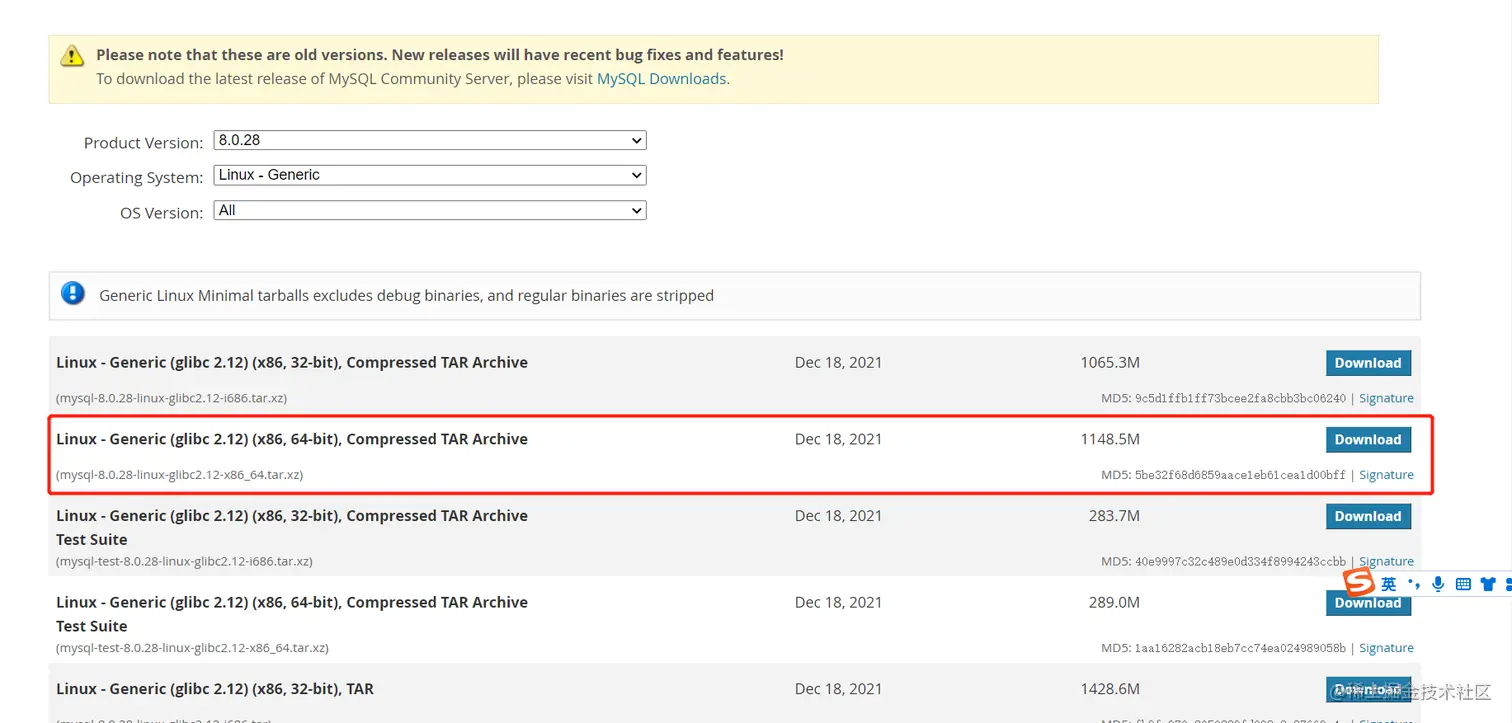Click Signature link for mysql-8.0.28 i686 tar.xz
Image resolution: width=1512 pixels, height=723 pixels.
[x=1386, y=398]
